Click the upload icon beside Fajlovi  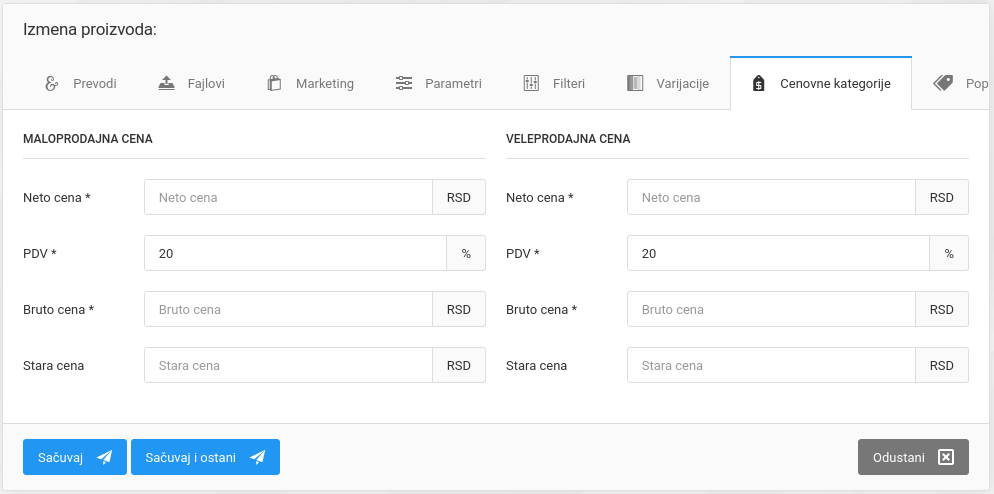pyautogui.click(x=167, y=84)
